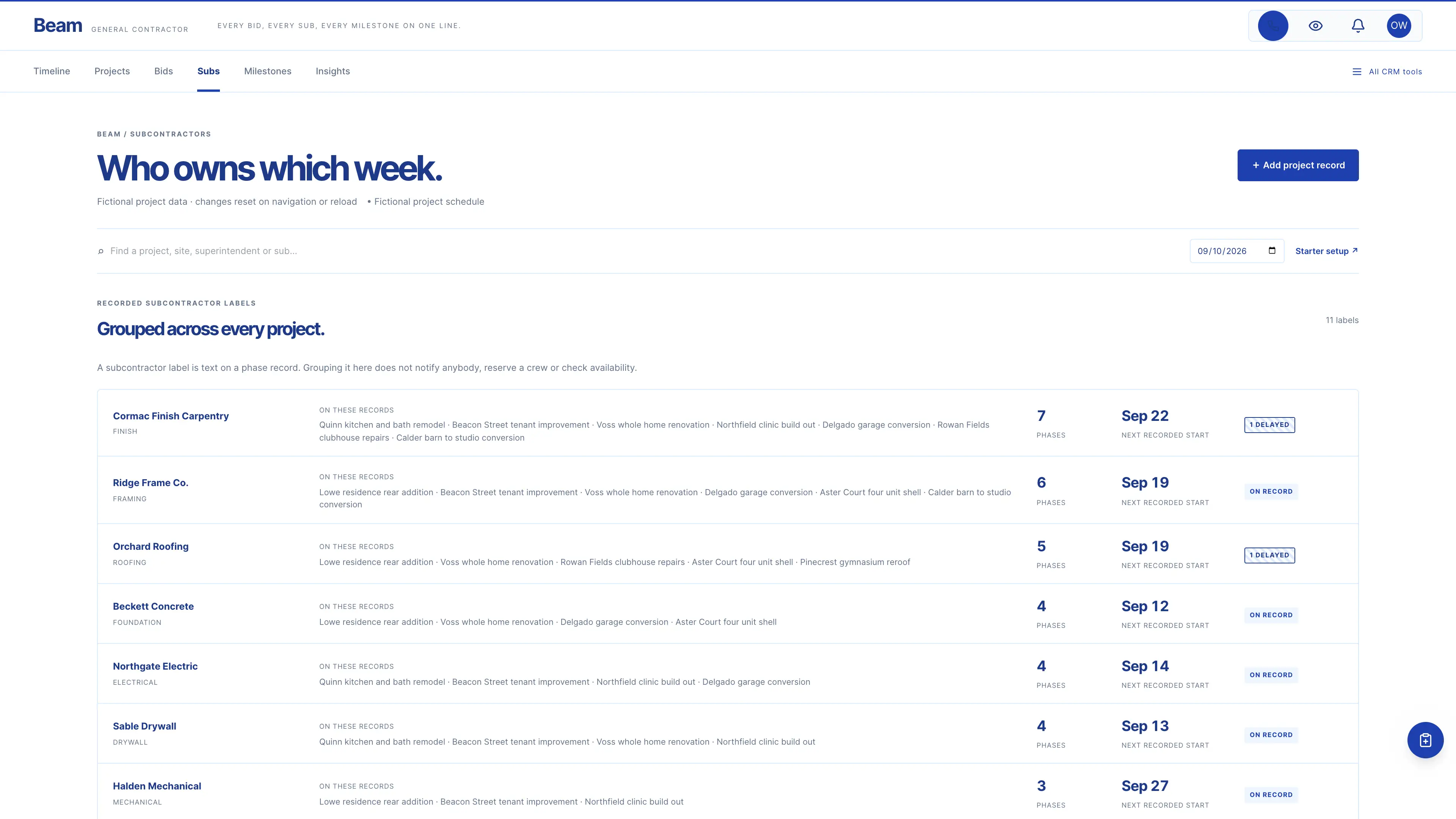Open the All CRM tools menu
The height and width of the screenshot is (819, 1456).
[1387, 72]
